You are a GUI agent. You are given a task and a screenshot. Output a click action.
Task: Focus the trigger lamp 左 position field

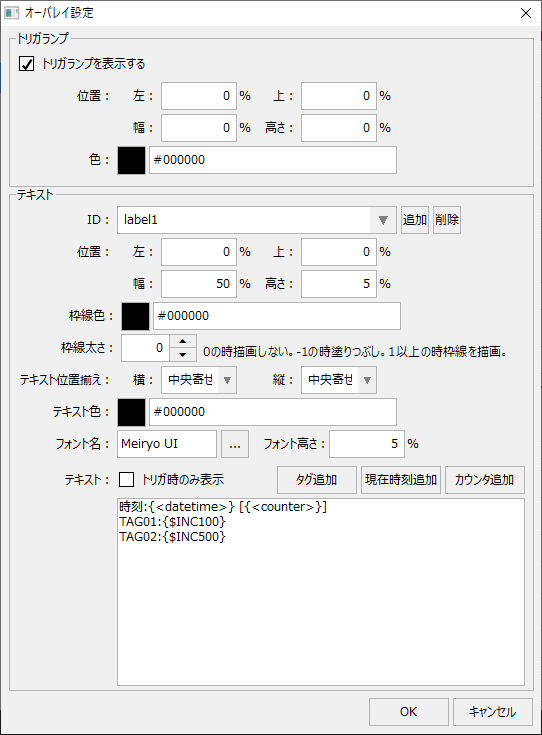[x=199, y=96]
